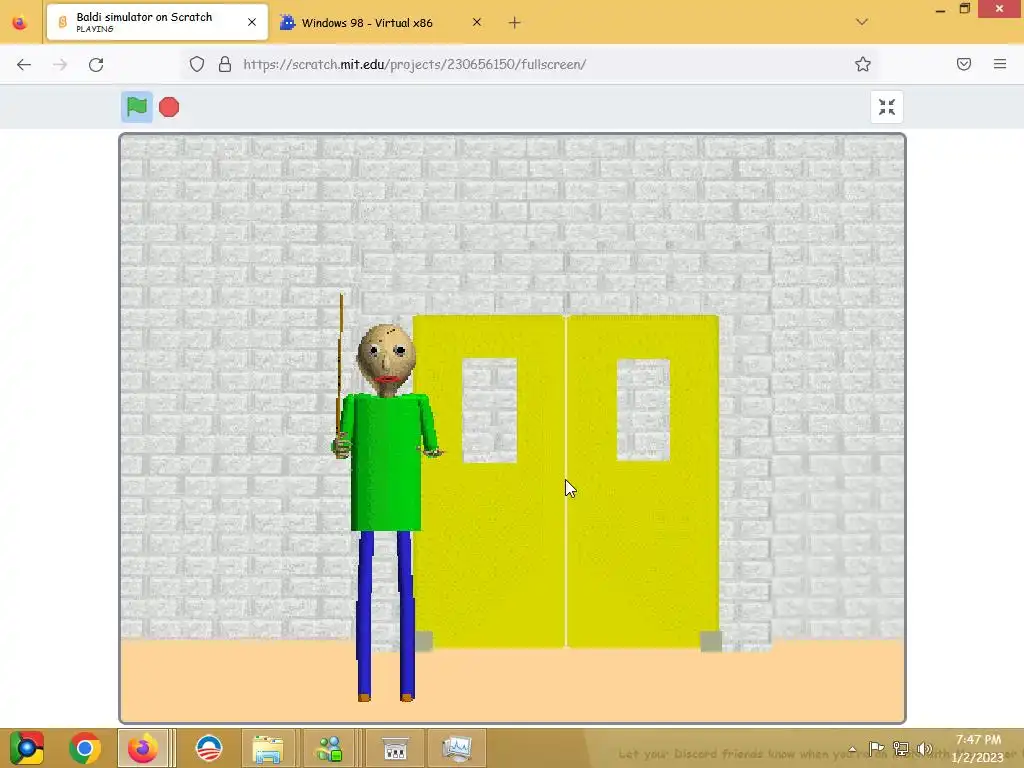Image resolution: width=1024 pixels, height=768 pixels.
Task: Click Baldi character in the game
Action: [387, 496]
